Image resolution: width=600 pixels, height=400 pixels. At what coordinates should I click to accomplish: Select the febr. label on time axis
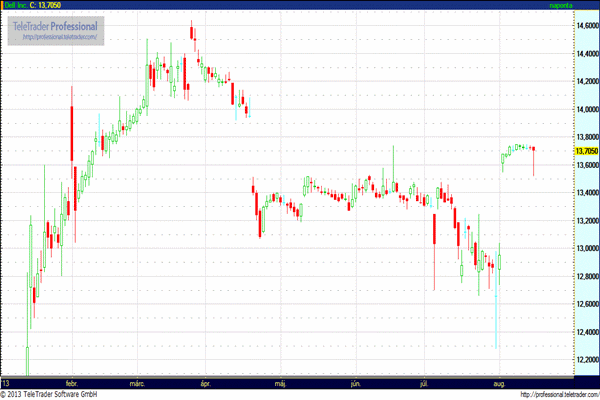point(71,383)
